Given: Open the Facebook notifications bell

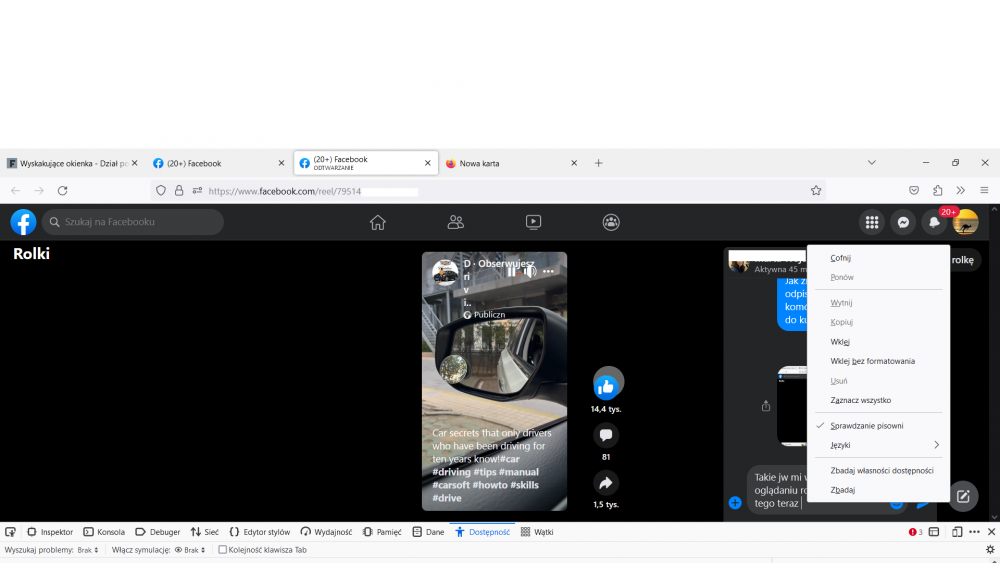Looking at the screenshot, I should click(x=934, y=222).
